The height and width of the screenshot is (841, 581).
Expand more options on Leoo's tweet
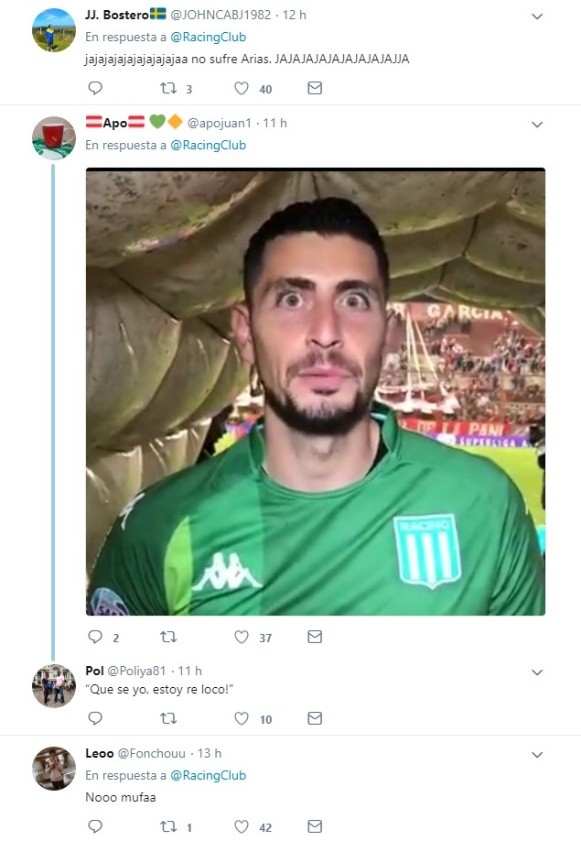[537, 755]
